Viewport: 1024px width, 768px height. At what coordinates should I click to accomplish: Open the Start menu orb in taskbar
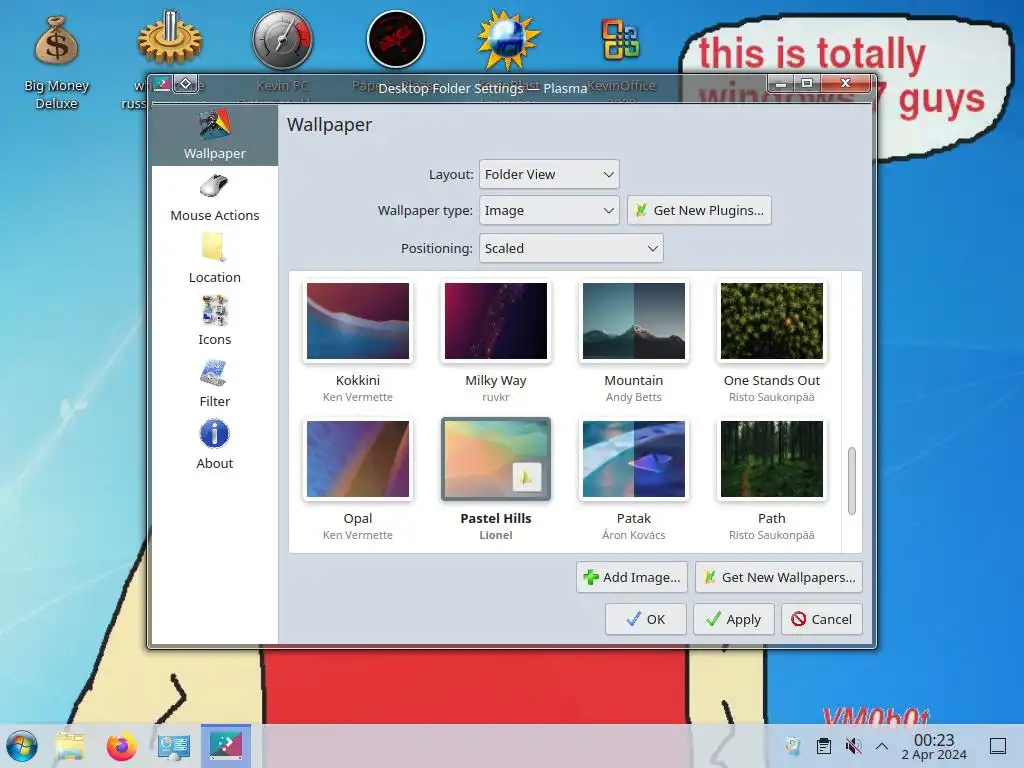pyautogui.click(x=22, y=746)
